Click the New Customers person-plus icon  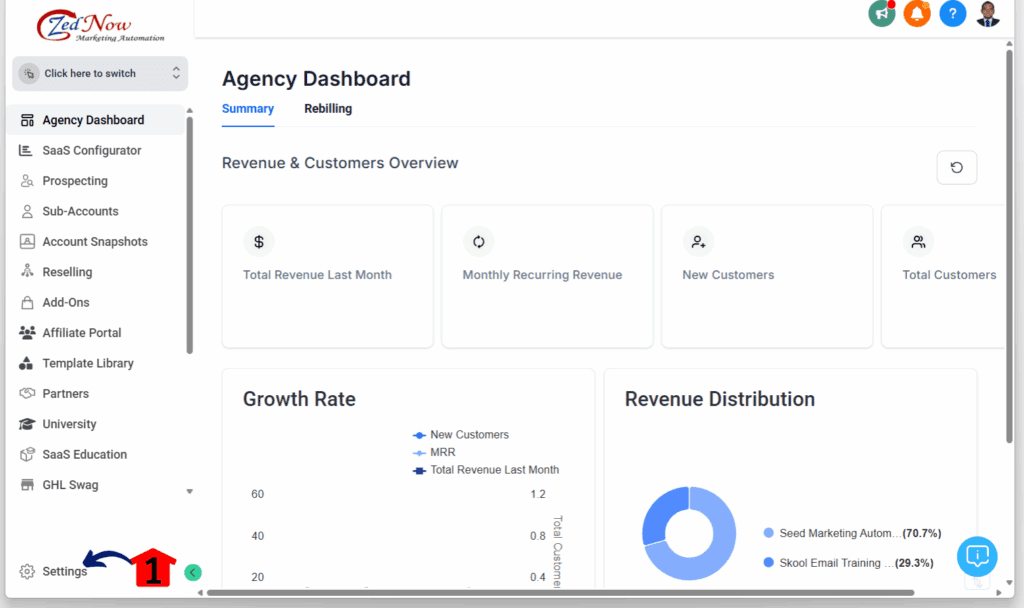(x=698, y=242)
